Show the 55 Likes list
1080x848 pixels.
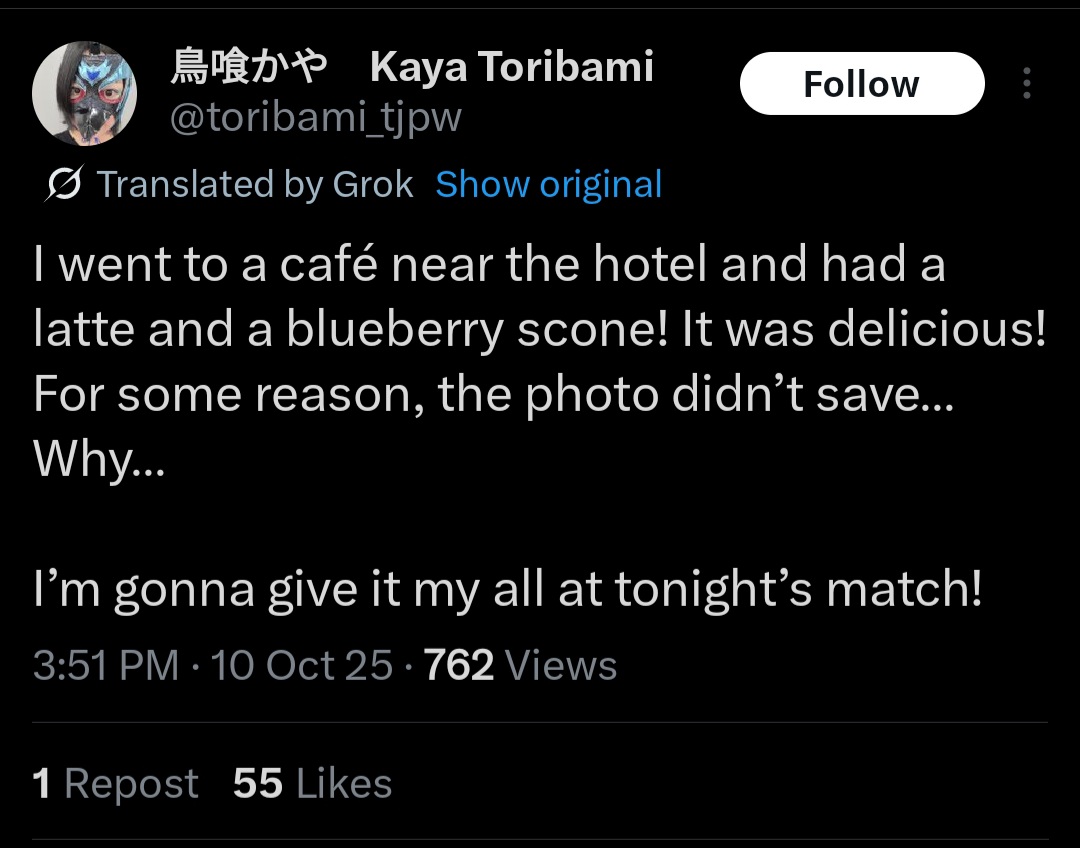pyautogui.click(x=312, y=784)
